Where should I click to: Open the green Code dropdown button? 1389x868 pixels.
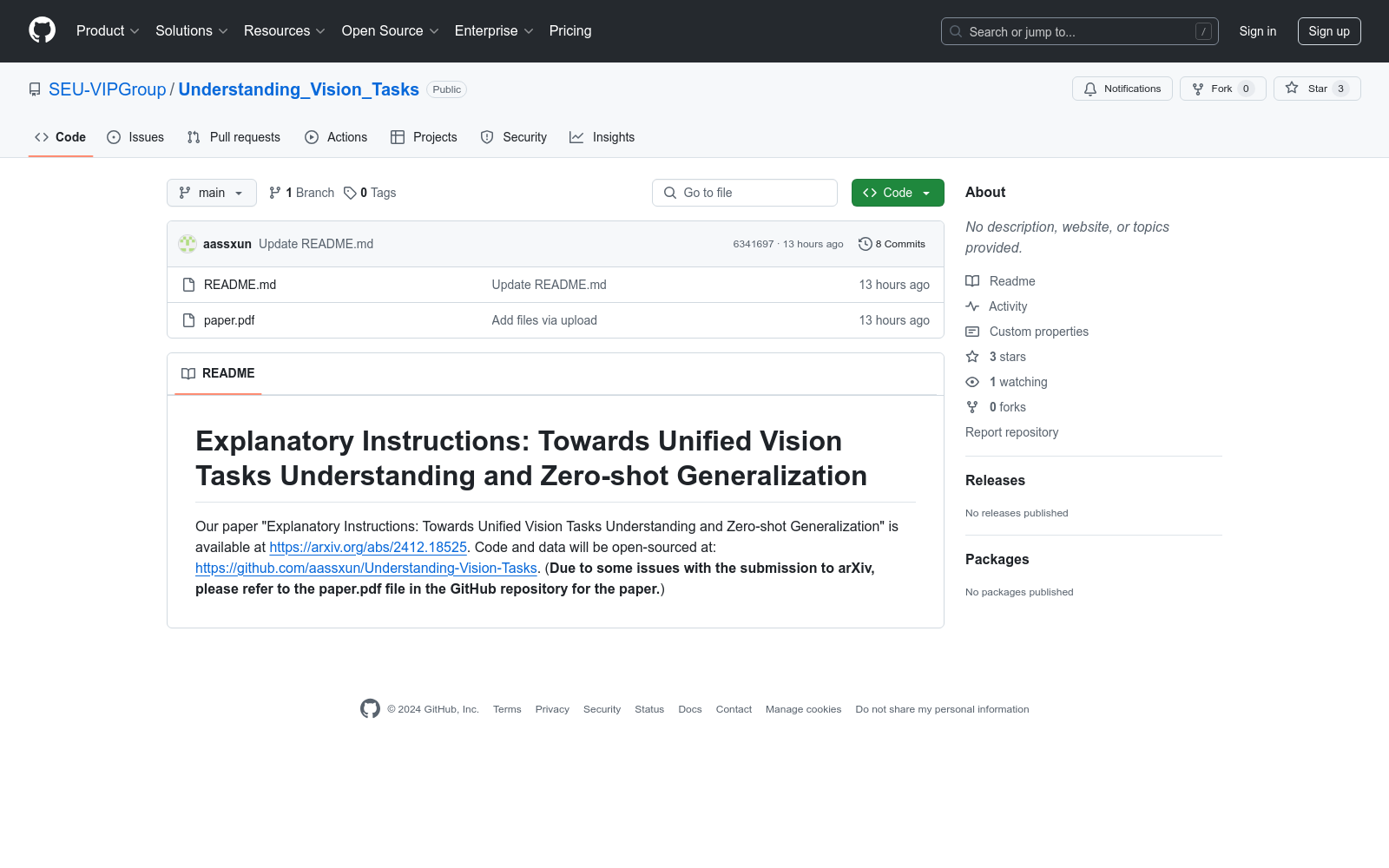[x=898, y=193]
